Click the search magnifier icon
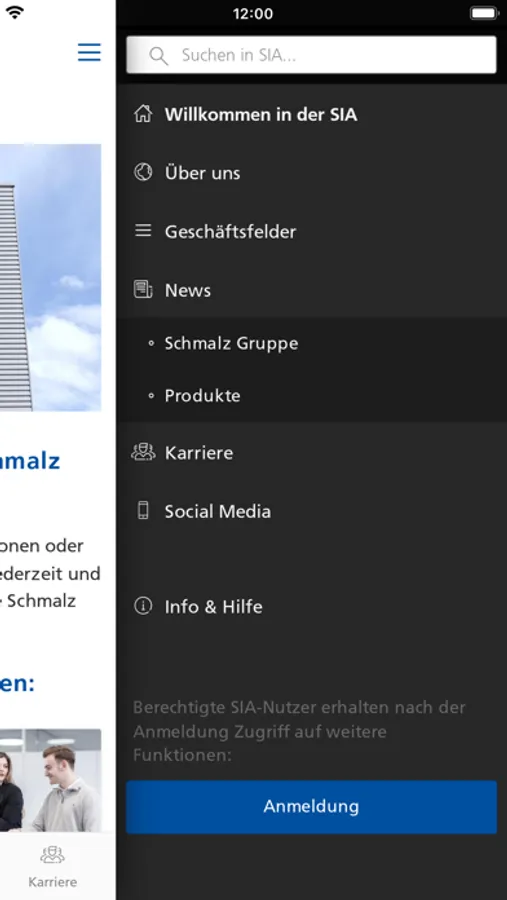Viewport: 507px width, 900px height. click(158, 56)
